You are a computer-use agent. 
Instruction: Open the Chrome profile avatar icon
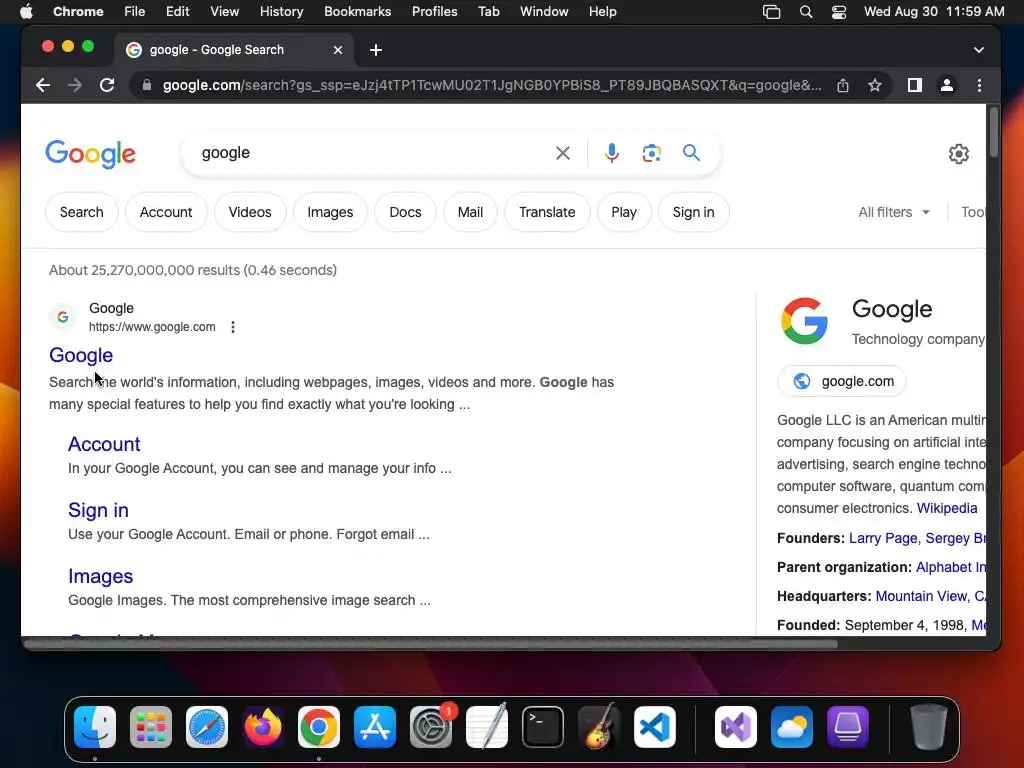tap(947, 85)
